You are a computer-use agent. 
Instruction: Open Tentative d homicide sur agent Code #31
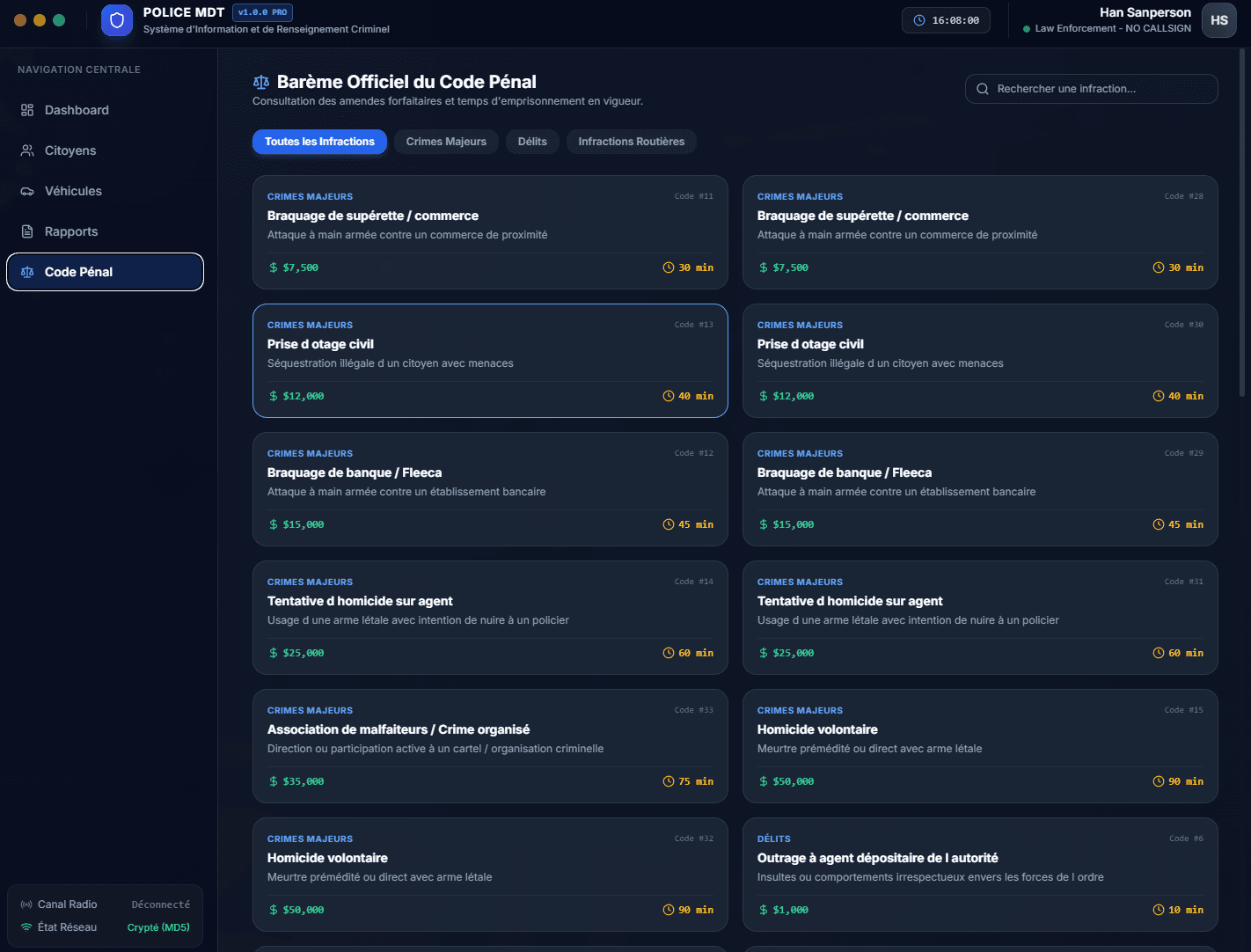pyautogui.click(x=980, y=618)
